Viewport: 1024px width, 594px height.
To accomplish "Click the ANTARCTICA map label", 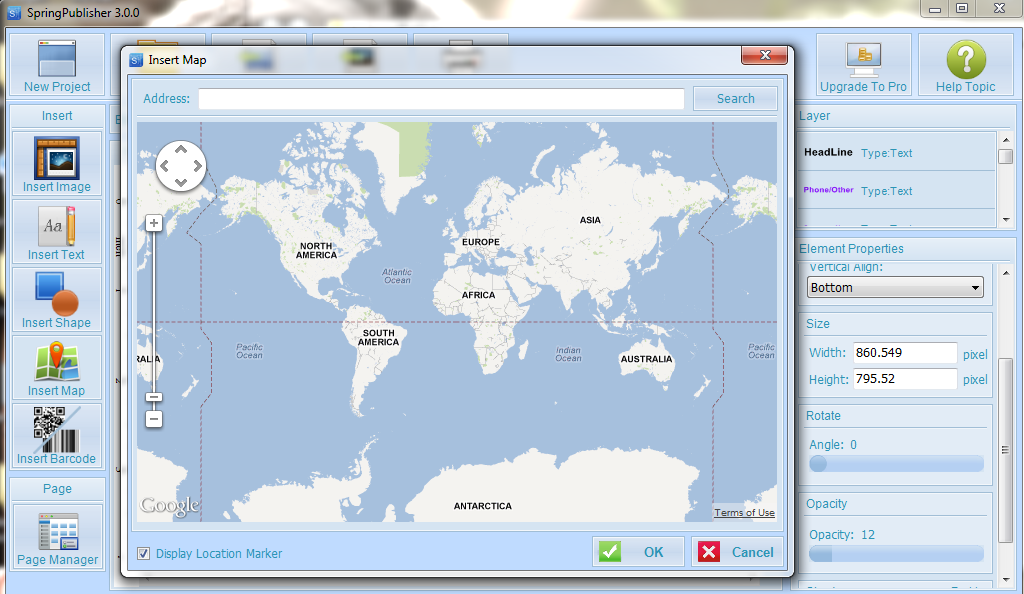I will 483,506.
